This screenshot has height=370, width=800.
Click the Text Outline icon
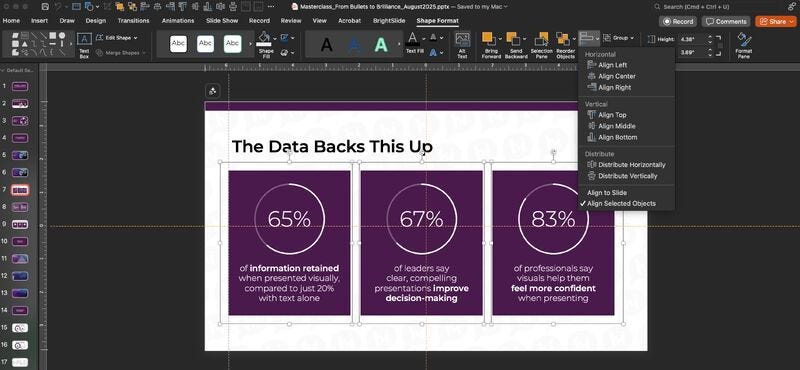click(433, 38)
